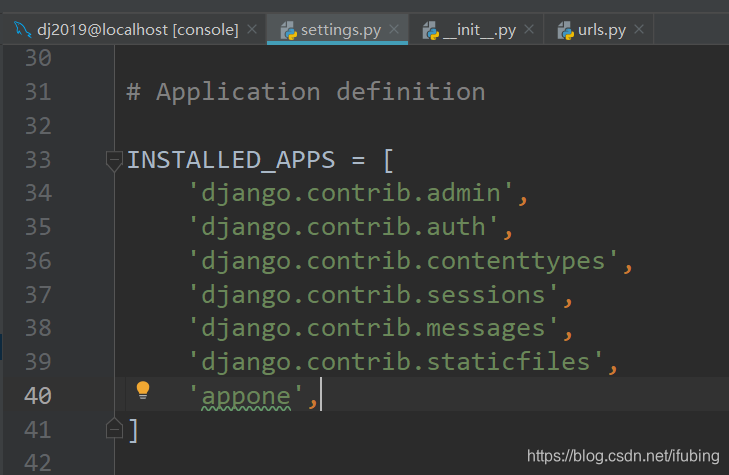Click the Python file icon on urls.py tab
This screenshot has height=475, width=729.
(x=565, y=30)
